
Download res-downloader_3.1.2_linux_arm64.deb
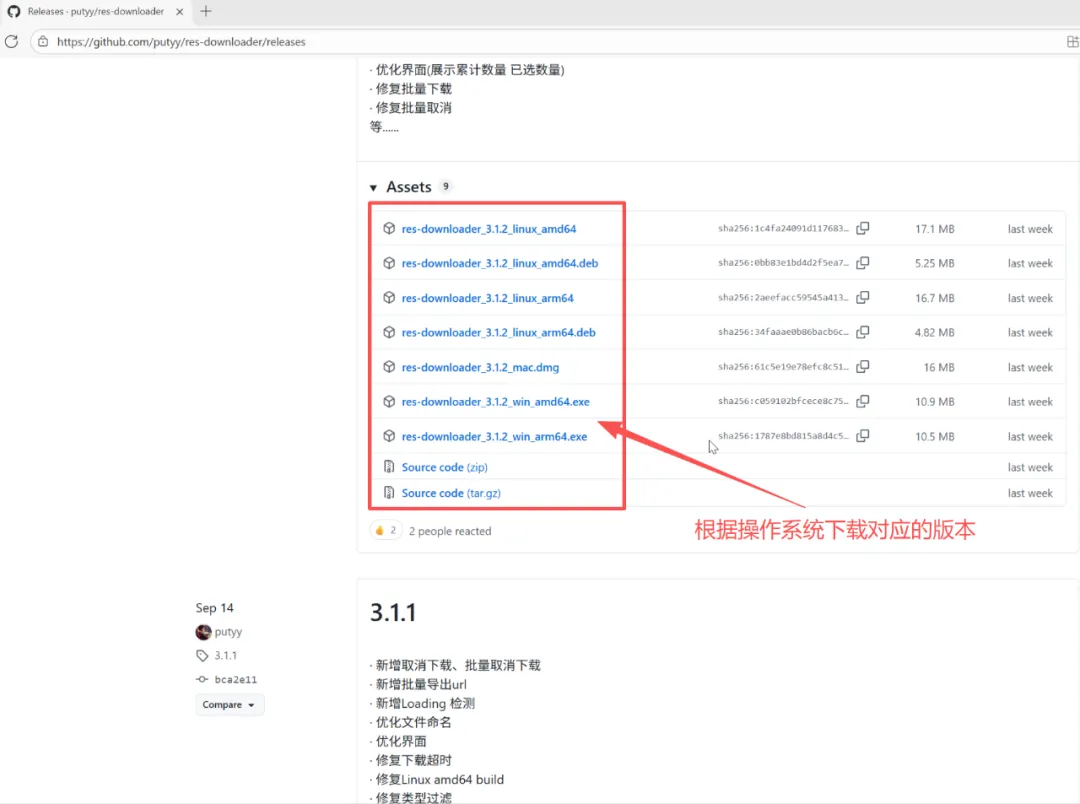pos(499,333)
